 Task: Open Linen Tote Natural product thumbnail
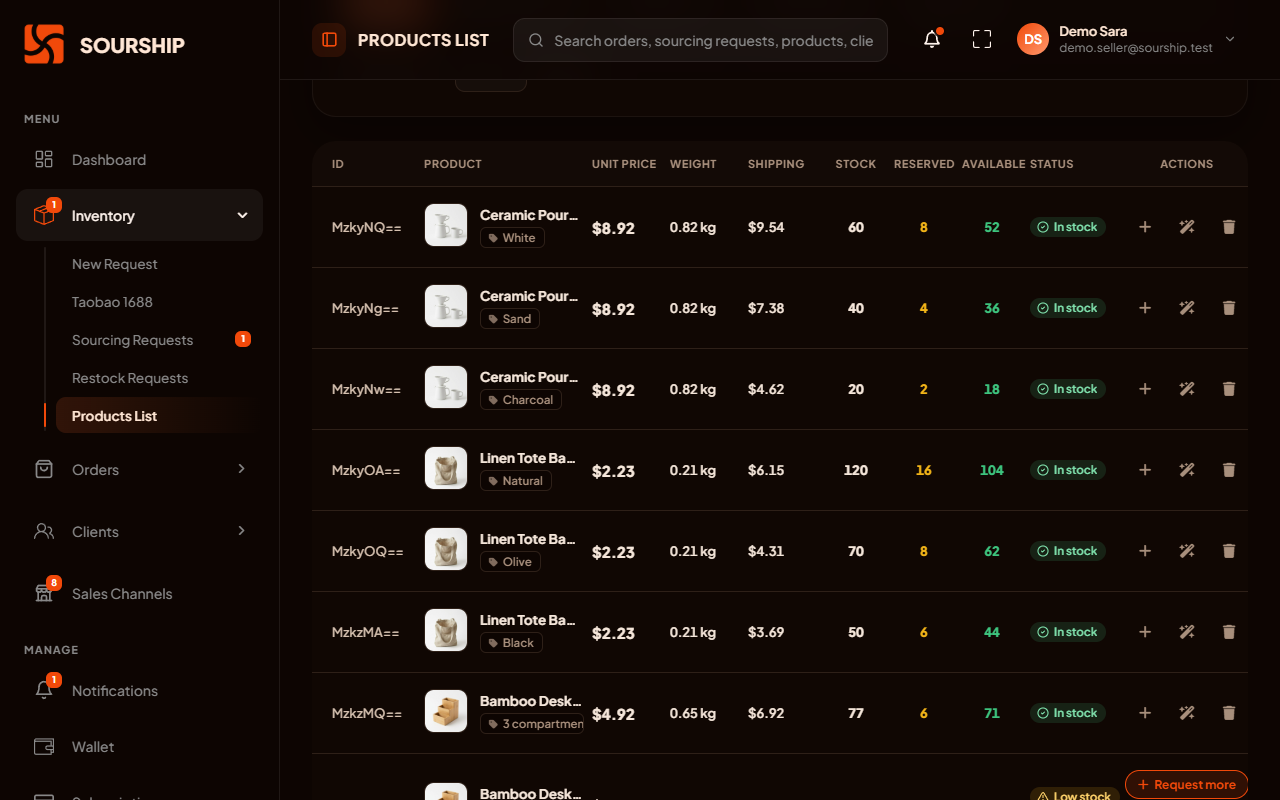pyautogui.click(x=446, y=468)
